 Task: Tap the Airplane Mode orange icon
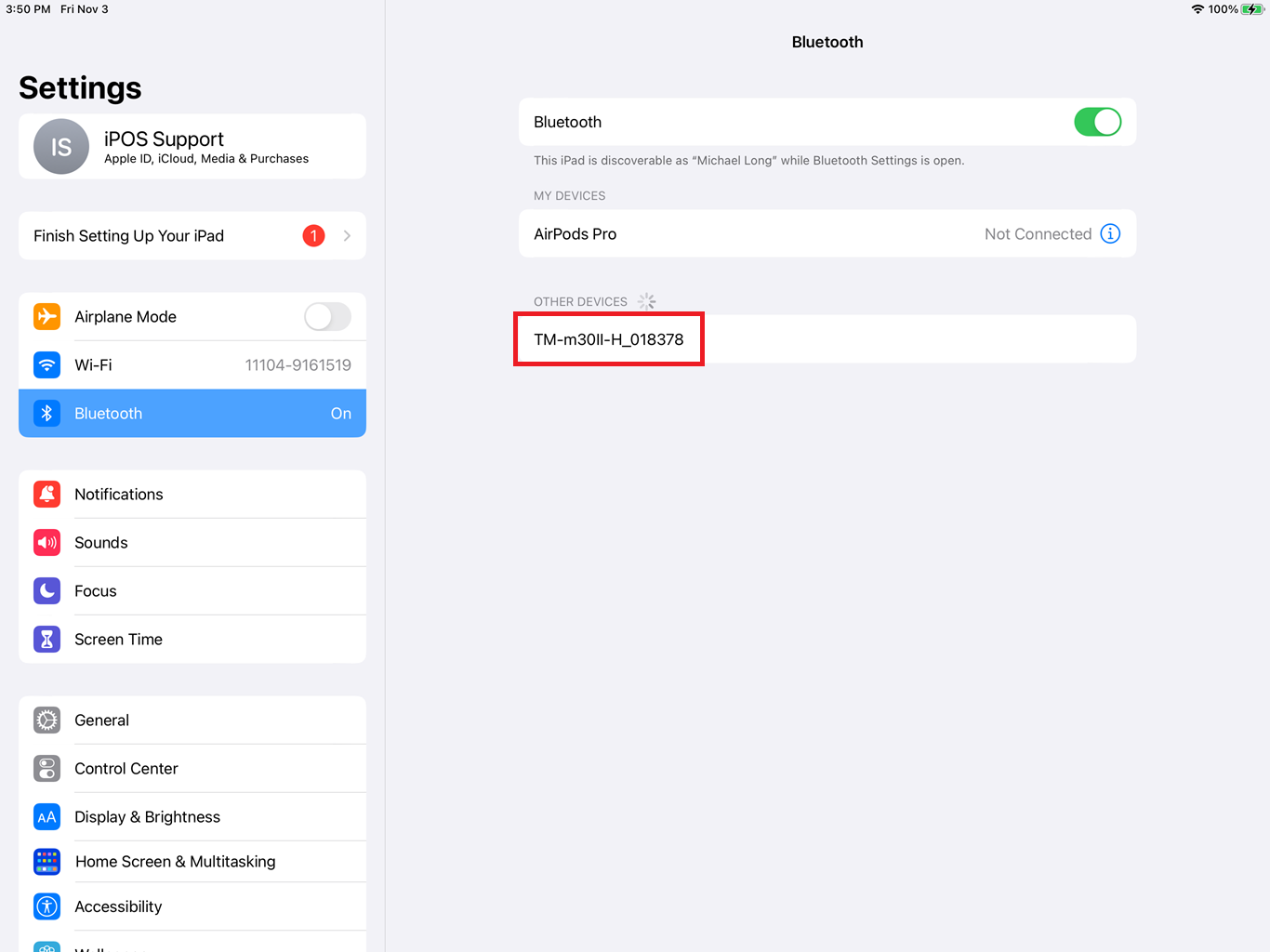pos(47,316)
